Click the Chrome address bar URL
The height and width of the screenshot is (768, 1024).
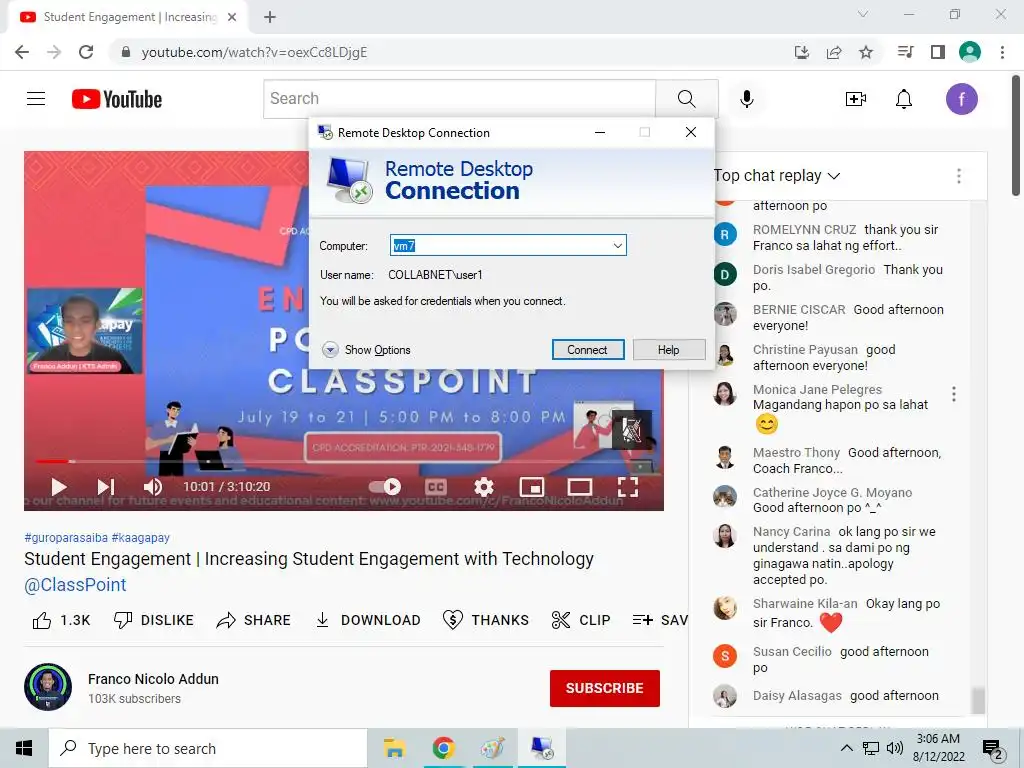point(254,52)
